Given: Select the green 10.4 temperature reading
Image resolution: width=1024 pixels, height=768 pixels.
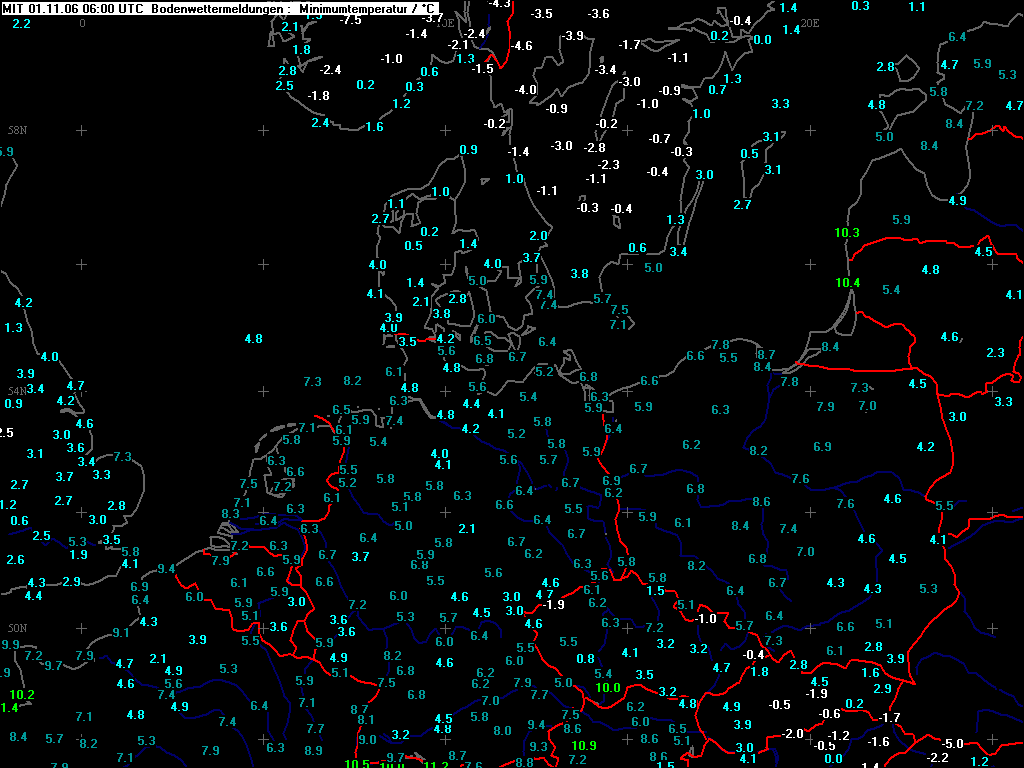Looking at the screenshot, I should click(x=848, y=283).
